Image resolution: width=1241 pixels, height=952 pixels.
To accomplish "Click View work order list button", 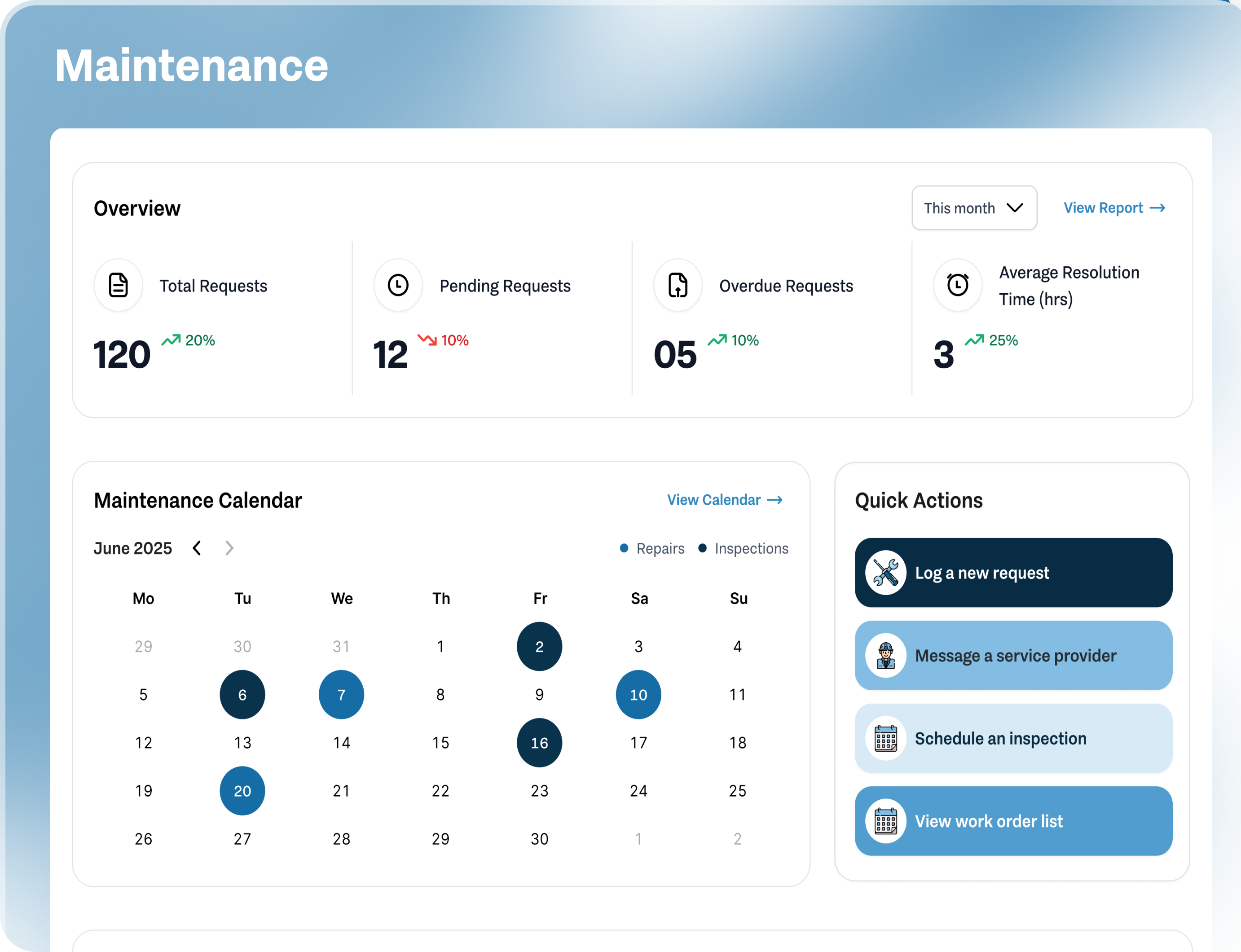I will point(1013,820).
